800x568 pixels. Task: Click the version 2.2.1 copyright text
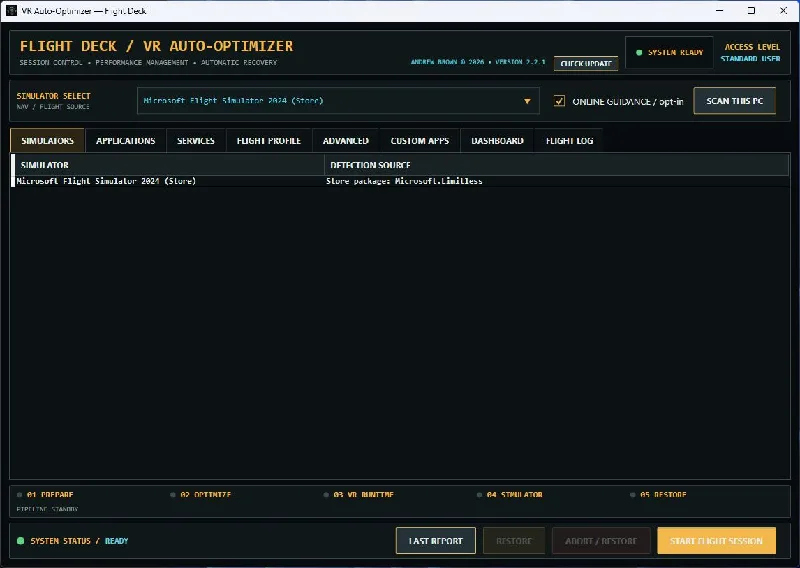pos(478,62)
